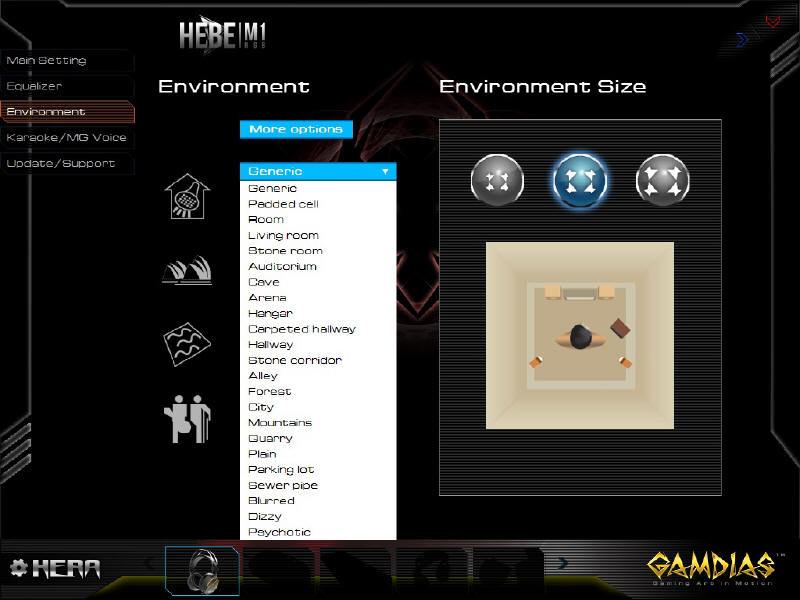This screenshot has width=800, height=600.
Task: Pick Quarry environment
Action: pos(318,438)
